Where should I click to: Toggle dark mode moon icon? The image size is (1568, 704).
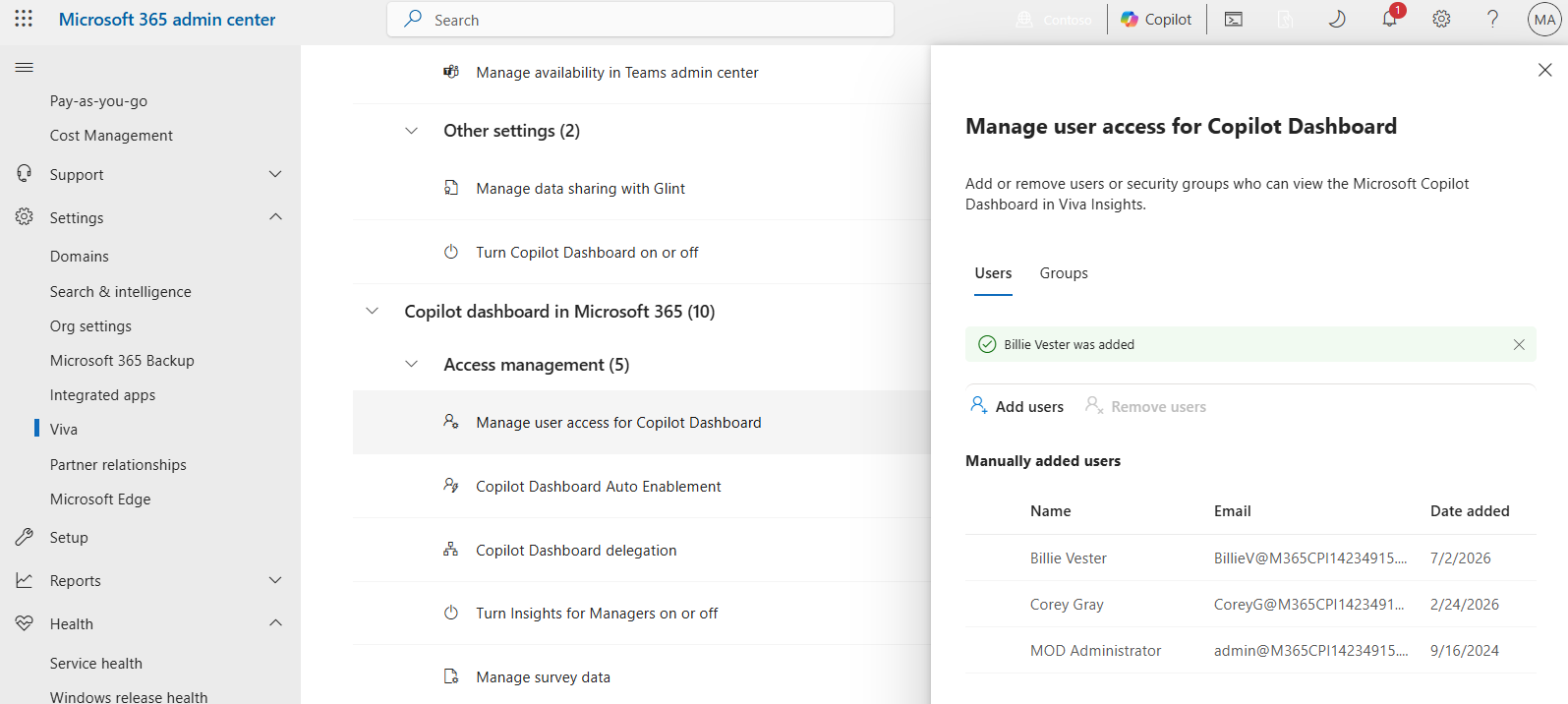click(x=1337, y=19)
